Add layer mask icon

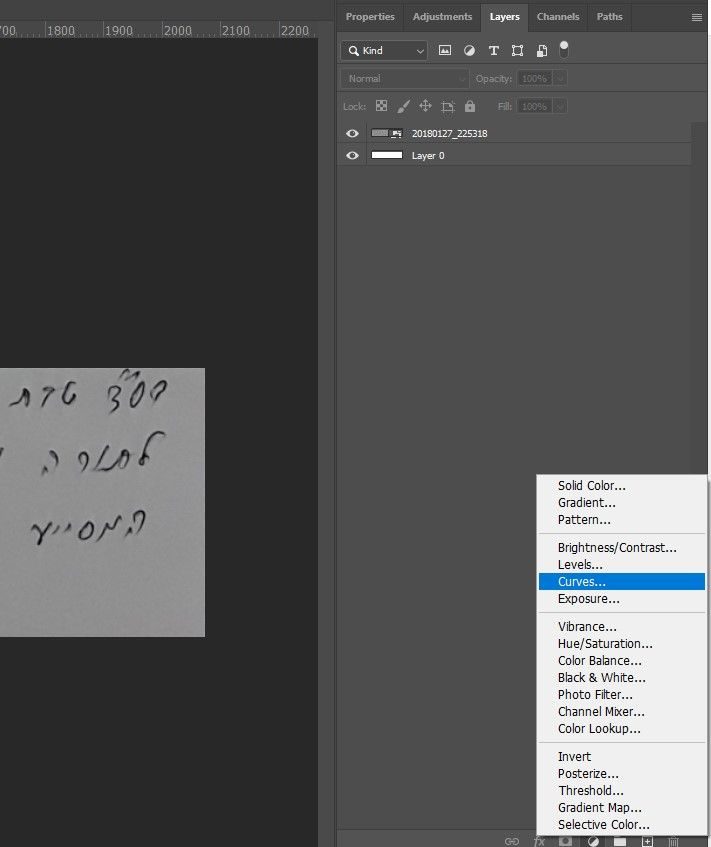click(x=565, y=841)
